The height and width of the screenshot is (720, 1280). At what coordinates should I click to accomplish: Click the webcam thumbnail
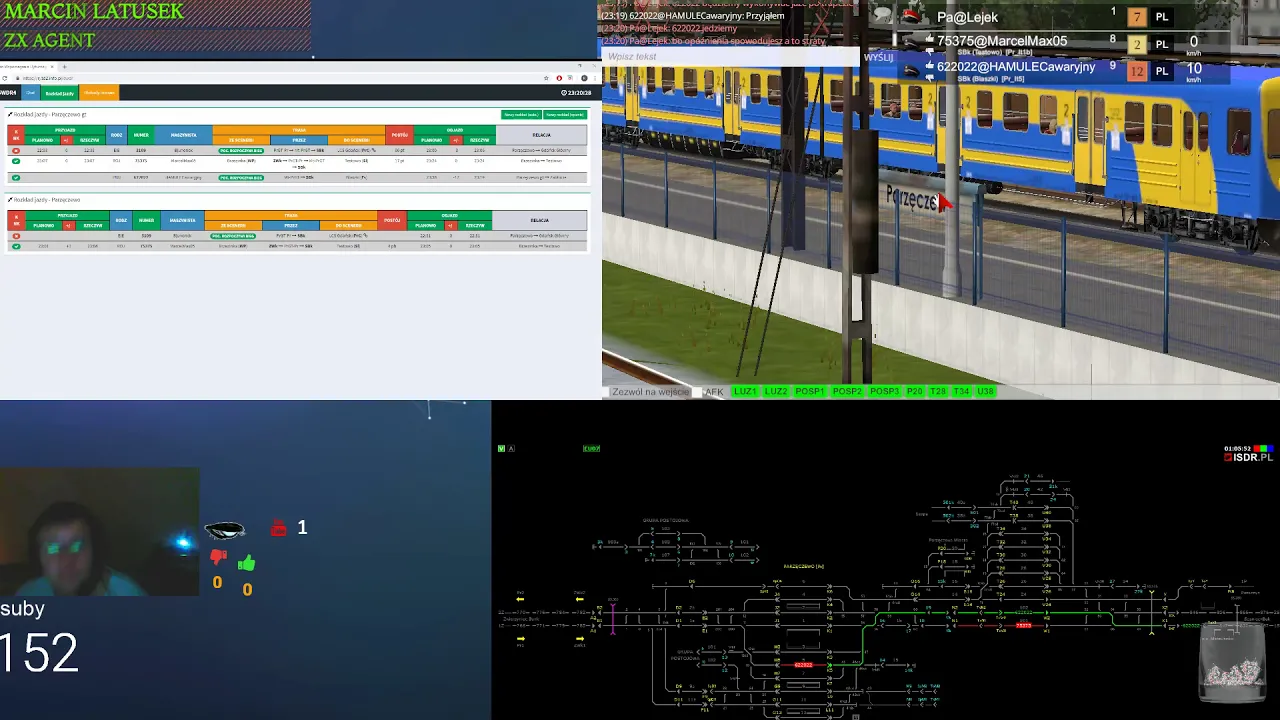pos(99,532)
